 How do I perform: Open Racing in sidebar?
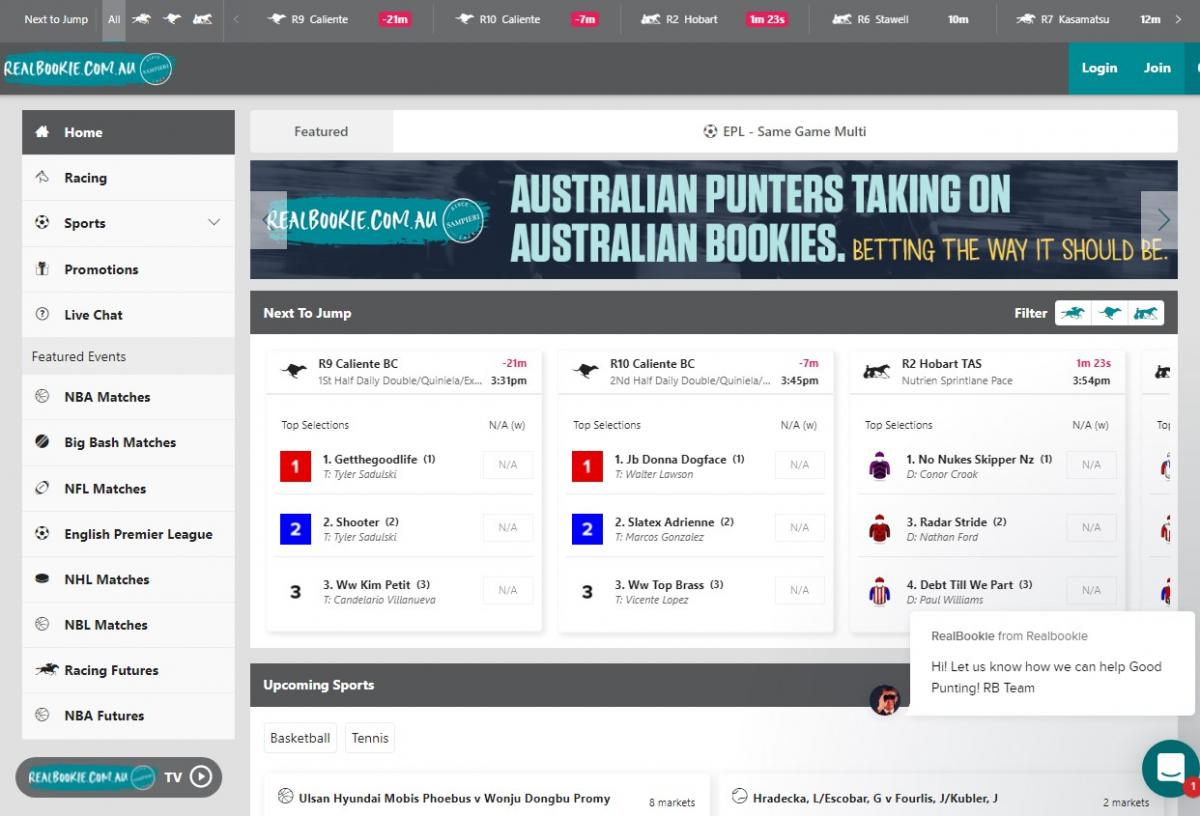click(128, 178)
